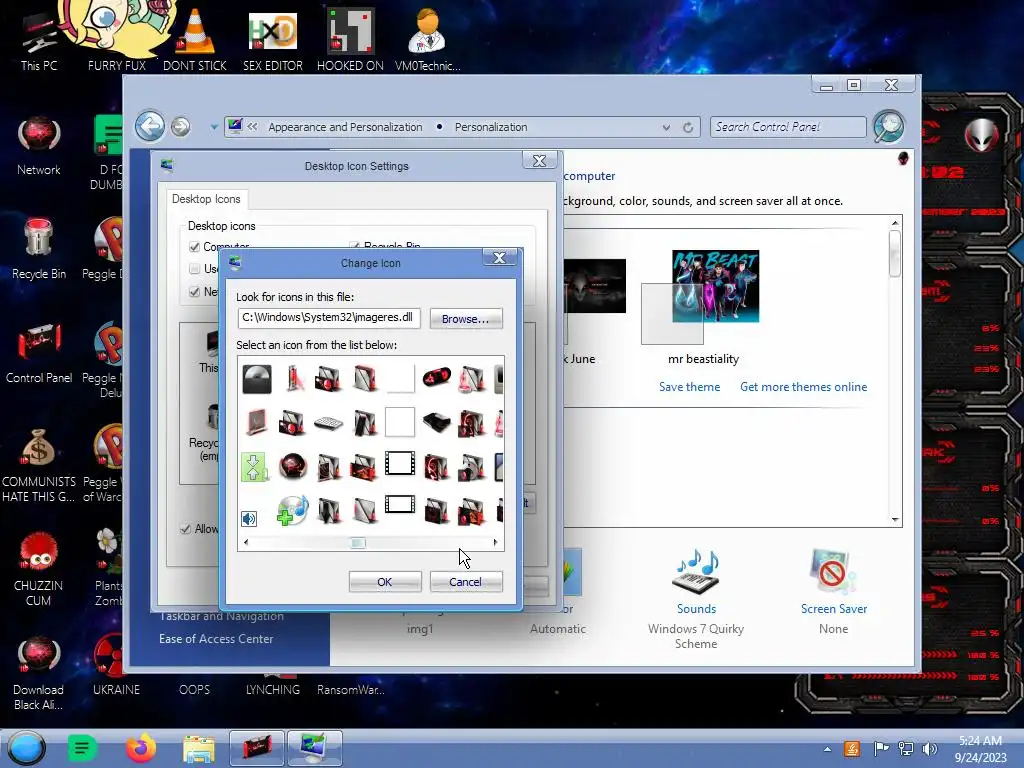Expand the breadcrumb double-chevron in address bar
Viewport: 1024px width, 768px height.
[x=253, y=127]
